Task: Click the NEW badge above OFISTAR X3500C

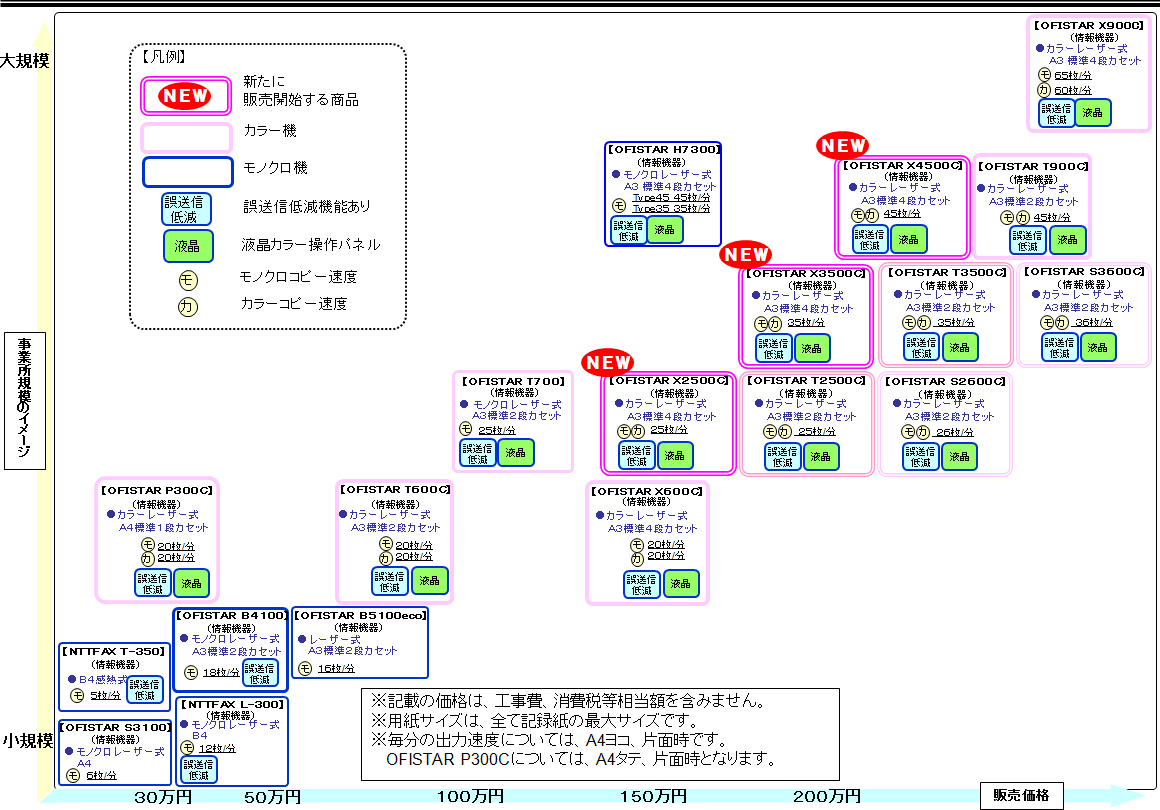Action: tap(746, 254)
